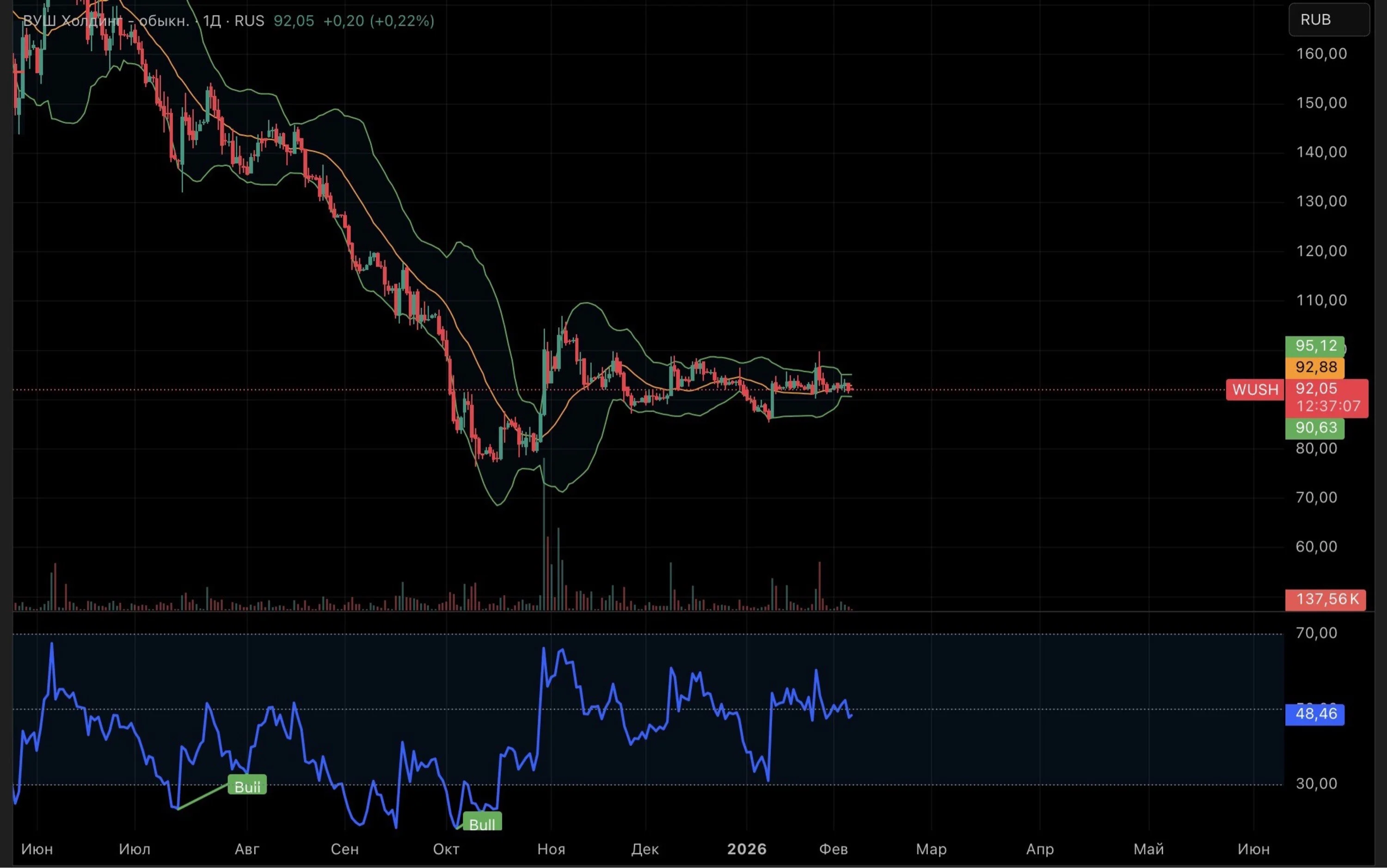Select the green 90,63 lower band label
The width and height of the screenshot is (1387, 868).
click(x=1315, y=428)
